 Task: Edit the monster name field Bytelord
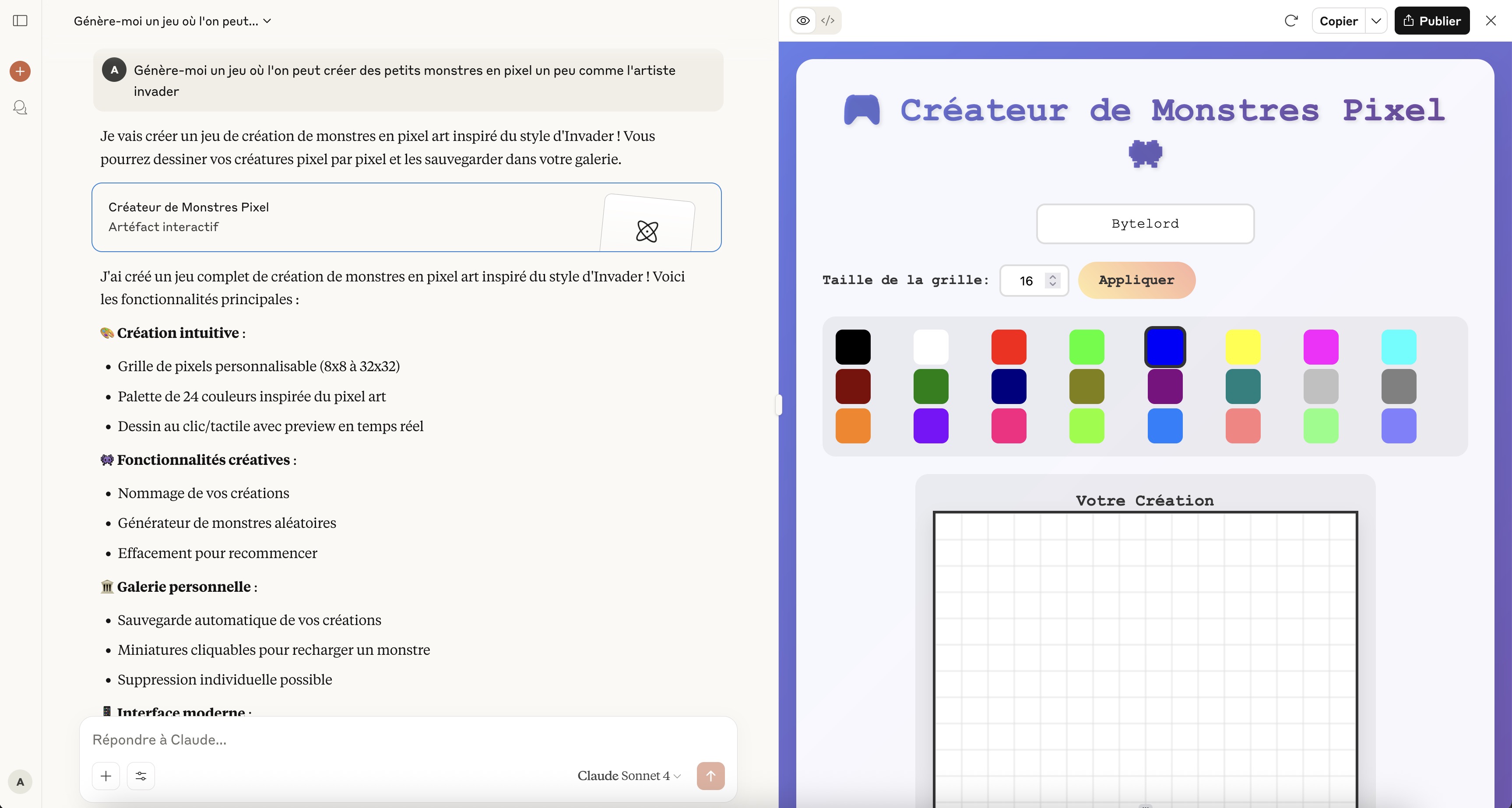pos(1145,224)
